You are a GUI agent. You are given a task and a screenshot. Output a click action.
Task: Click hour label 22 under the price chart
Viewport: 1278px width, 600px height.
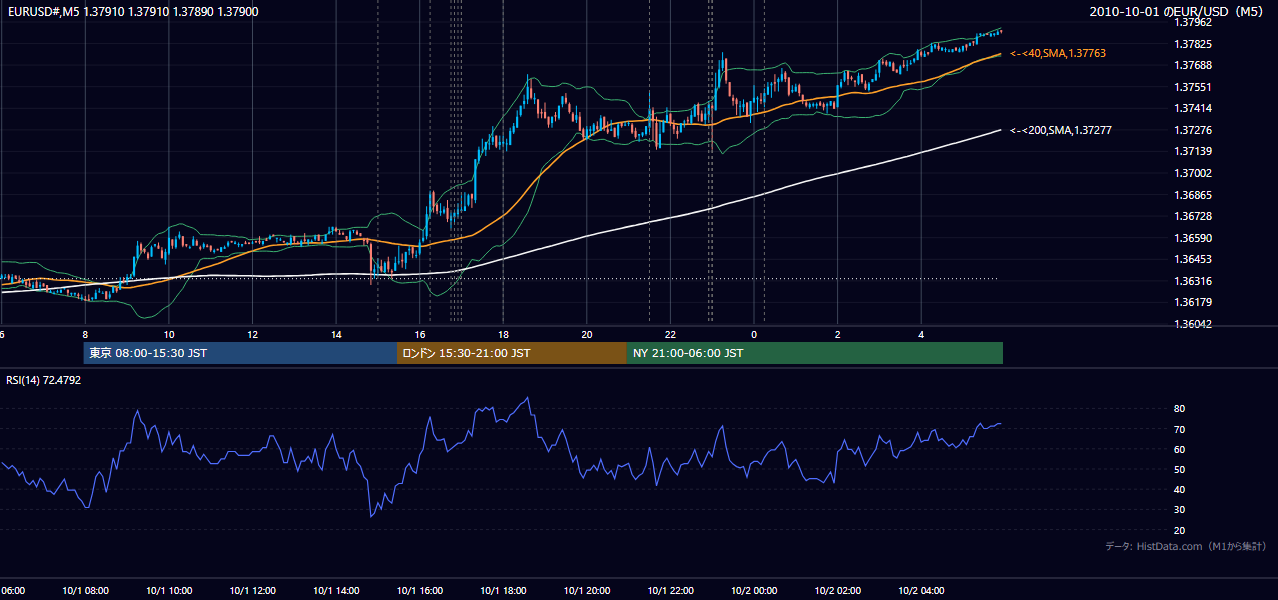(670, 335)
